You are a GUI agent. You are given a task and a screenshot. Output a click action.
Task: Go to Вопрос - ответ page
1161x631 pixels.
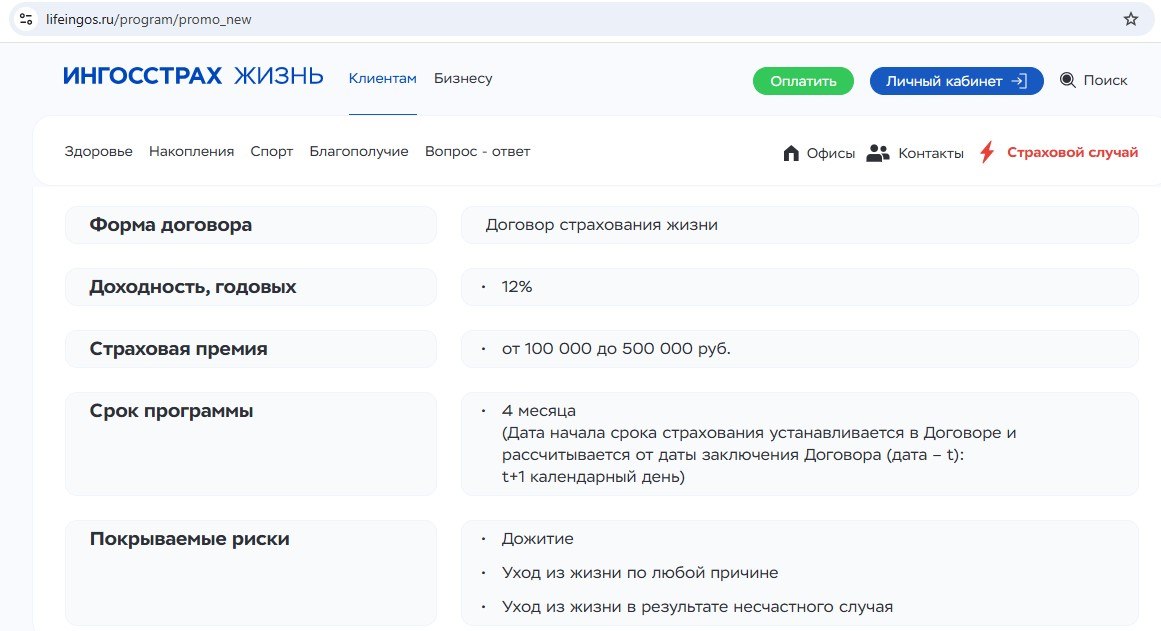point(478,151)
